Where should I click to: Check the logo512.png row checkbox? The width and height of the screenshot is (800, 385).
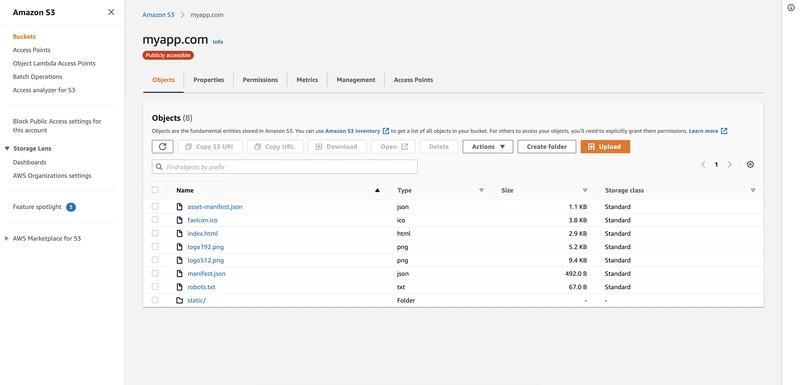tap(155, 260)
